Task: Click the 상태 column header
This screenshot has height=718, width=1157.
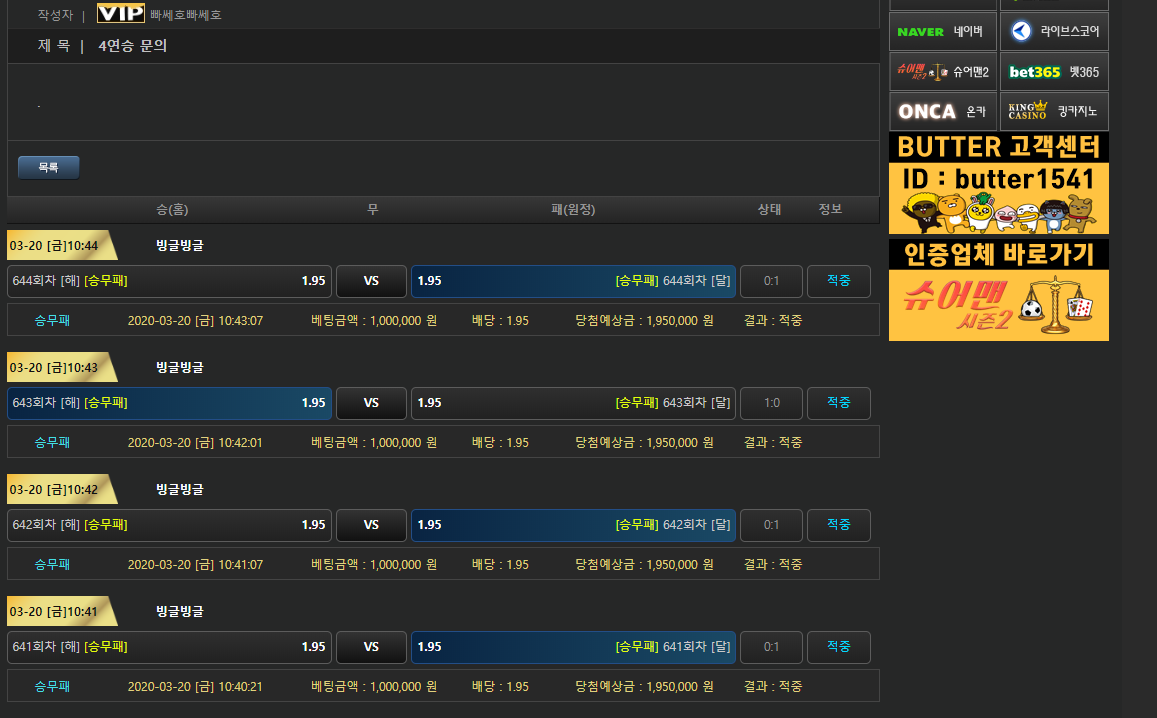Action: click(x=769, y=209)
